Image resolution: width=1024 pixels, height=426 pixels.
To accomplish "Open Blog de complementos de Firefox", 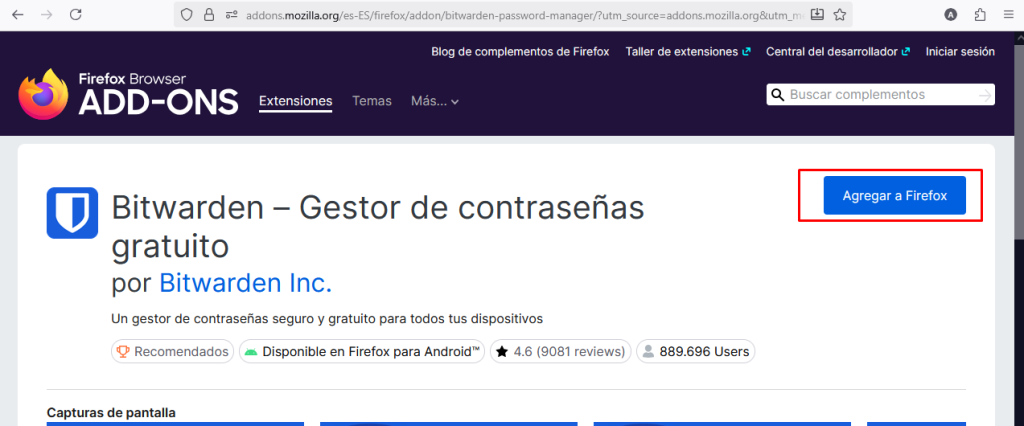I will pyautogui.click(x=520, y=51).
